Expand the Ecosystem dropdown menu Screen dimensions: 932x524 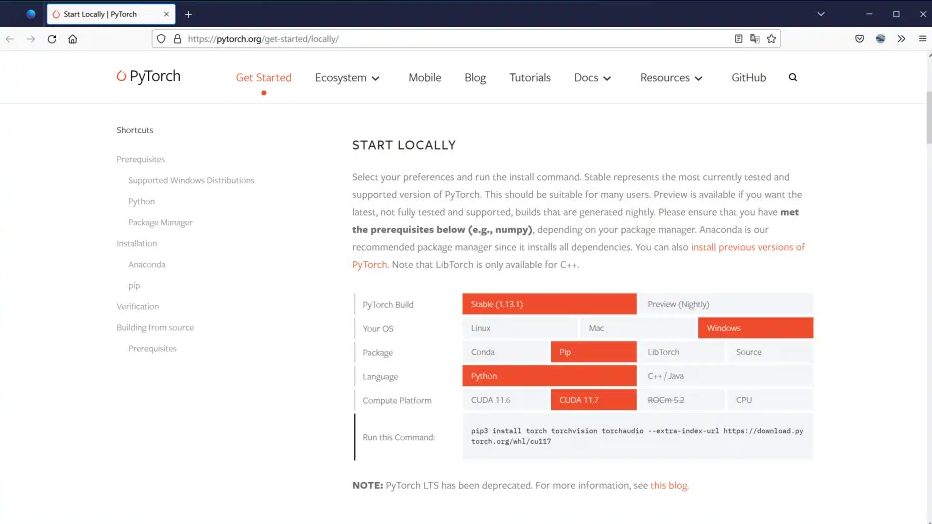click(347, 78)
